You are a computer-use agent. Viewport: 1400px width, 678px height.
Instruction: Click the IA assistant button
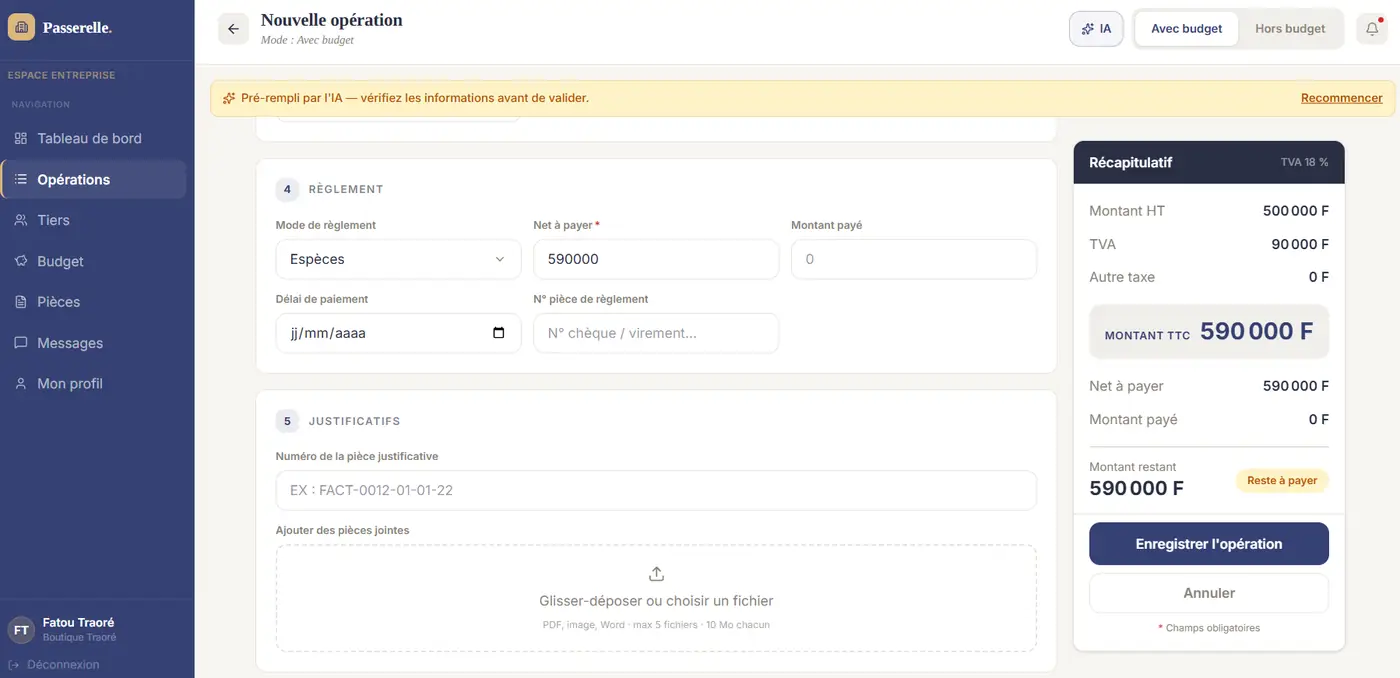click(1096, 29)
